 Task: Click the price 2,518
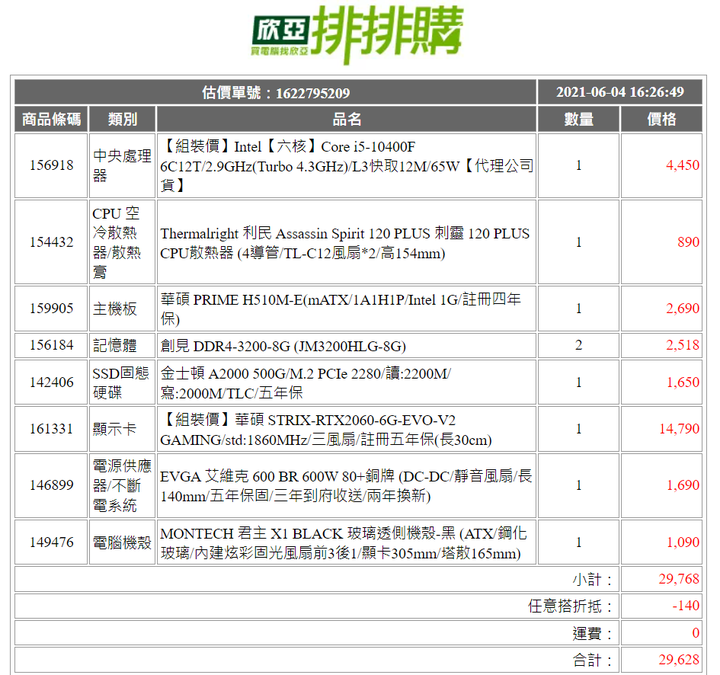click(683, 345)
